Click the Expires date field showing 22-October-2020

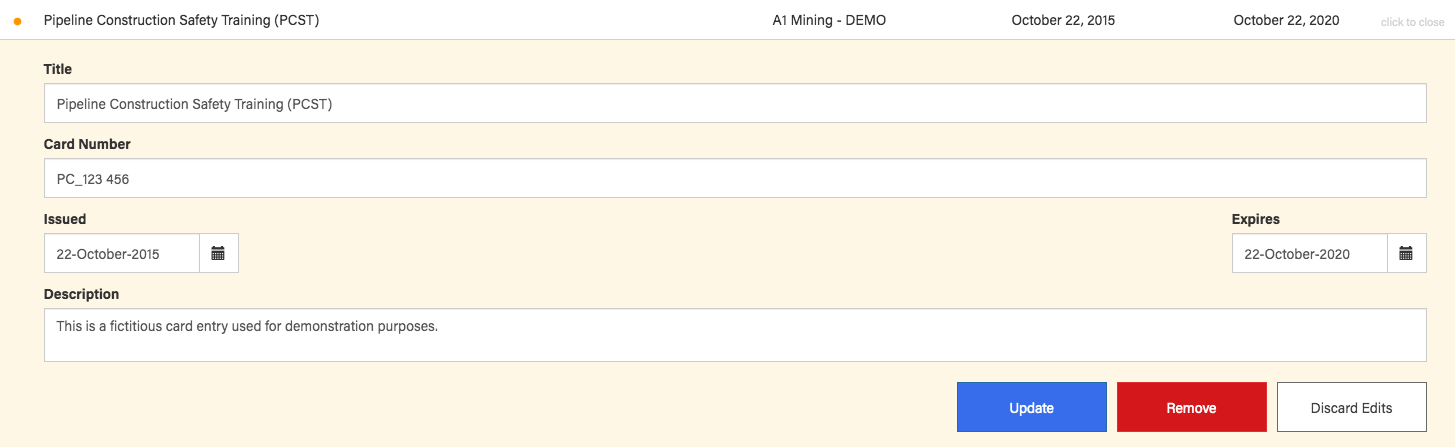[1309, 254]
